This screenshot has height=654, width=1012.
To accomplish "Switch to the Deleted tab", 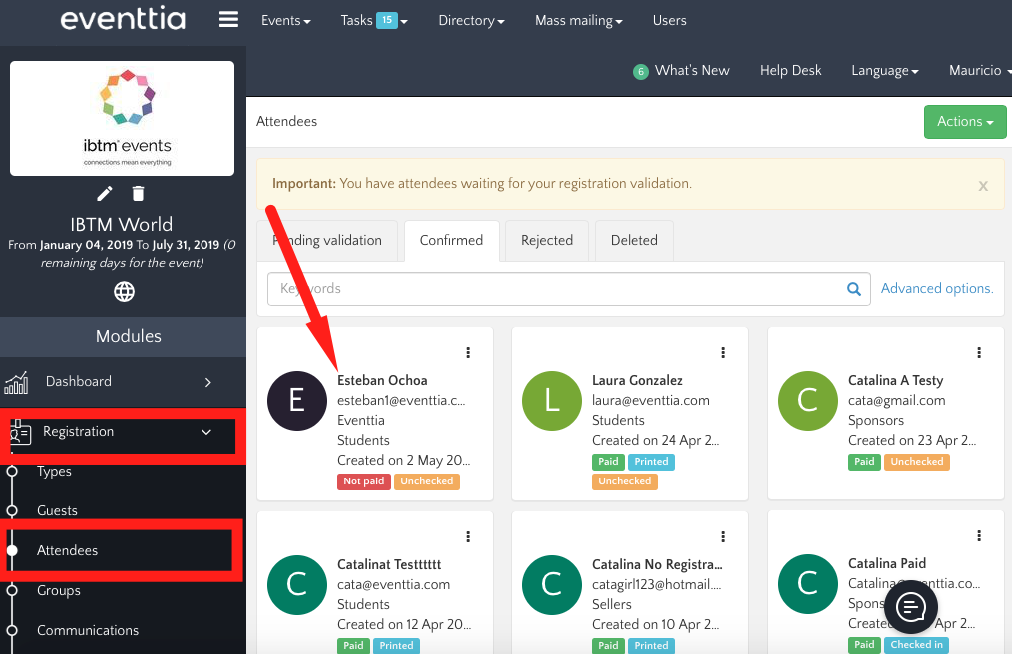I will click(x=634, y=240).
